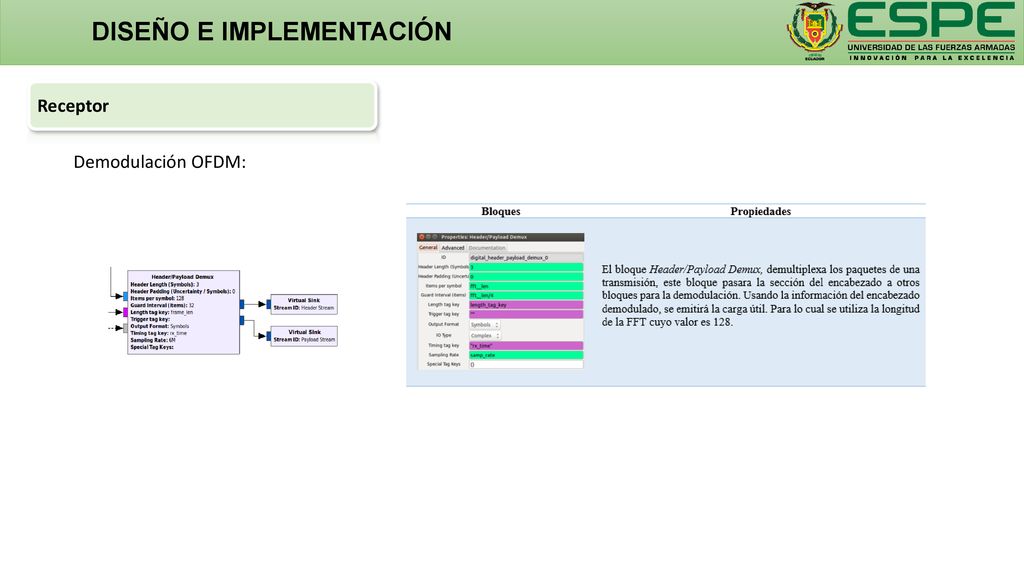This screenshot has width=1024, height=576.
Task: Click the 'Demodulación OFDM:' text
Action: pyautogui.click(x=159, y=162)
